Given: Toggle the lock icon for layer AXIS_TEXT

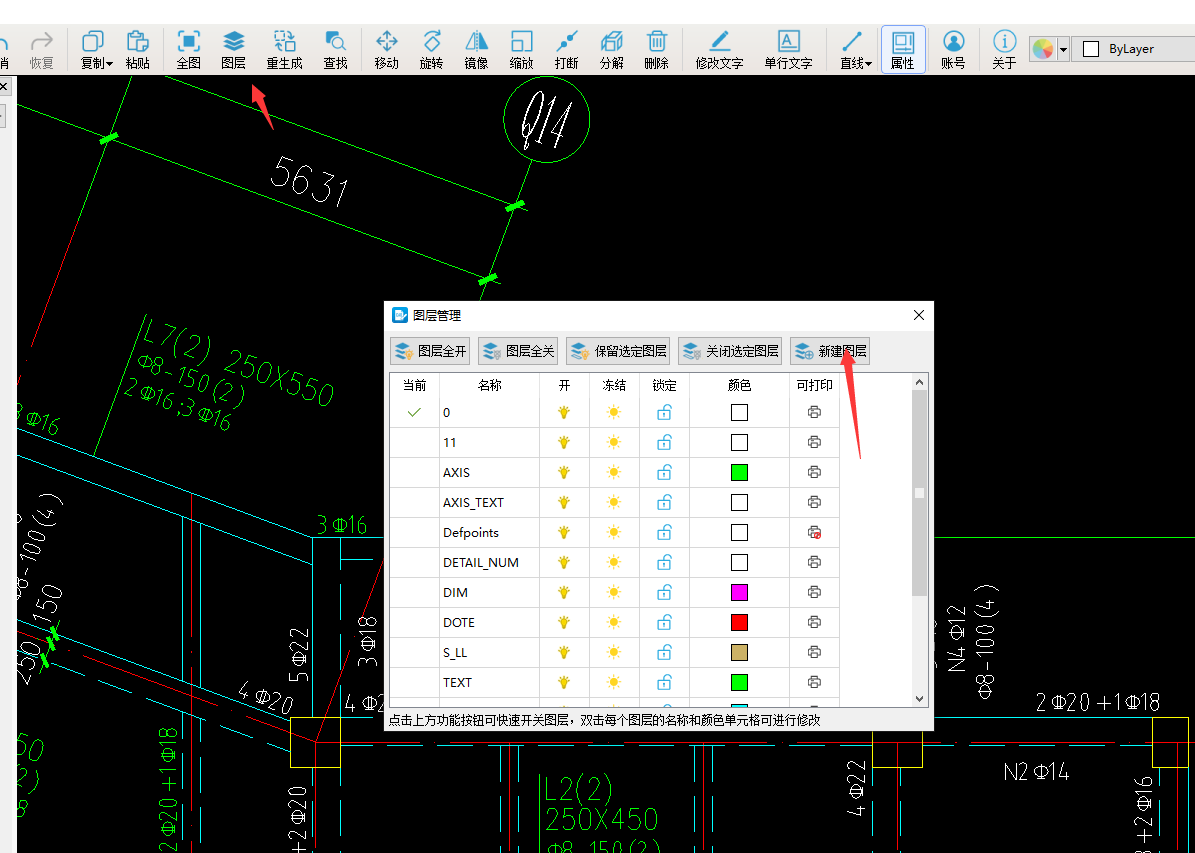Looking at the screenshot, I should (664, 502).
